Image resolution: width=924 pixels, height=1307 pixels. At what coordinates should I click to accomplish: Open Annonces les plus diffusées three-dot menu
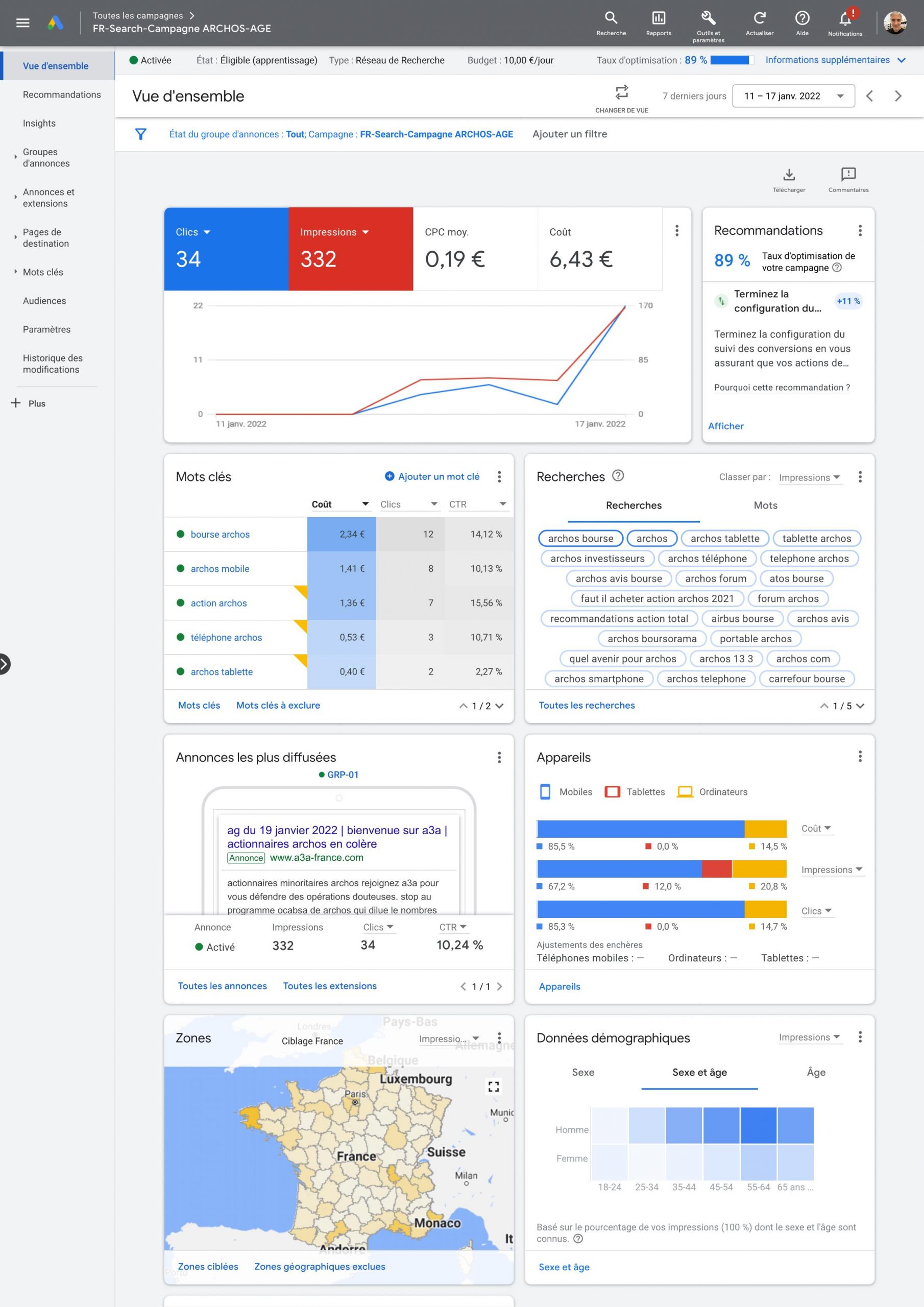(499, 757)
